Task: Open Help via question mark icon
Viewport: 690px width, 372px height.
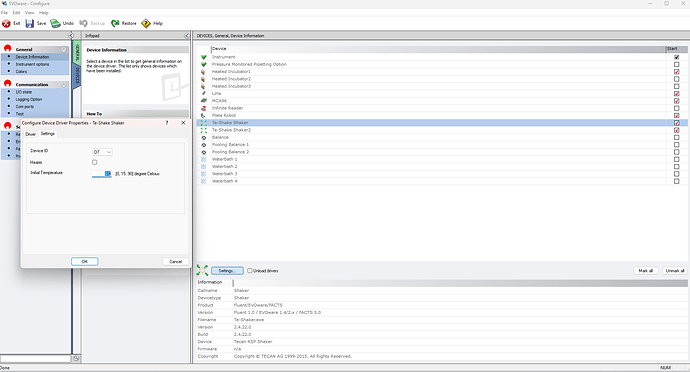Action: click(x=146, y=23)
